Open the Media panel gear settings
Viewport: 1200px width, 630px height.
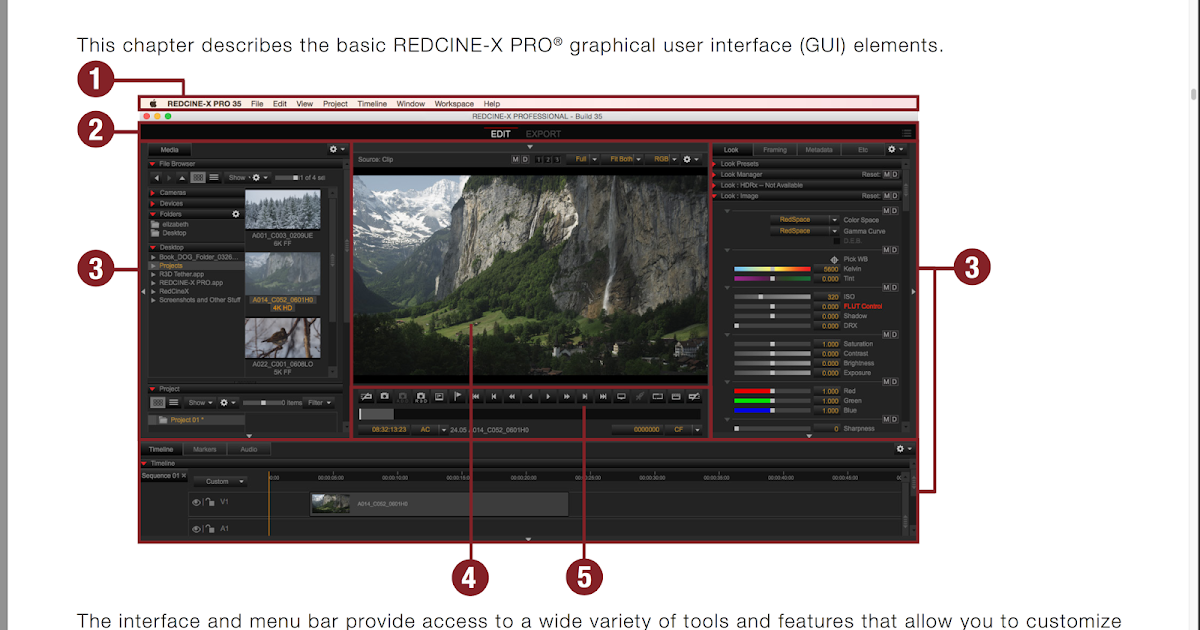click(x=337, y=149)
